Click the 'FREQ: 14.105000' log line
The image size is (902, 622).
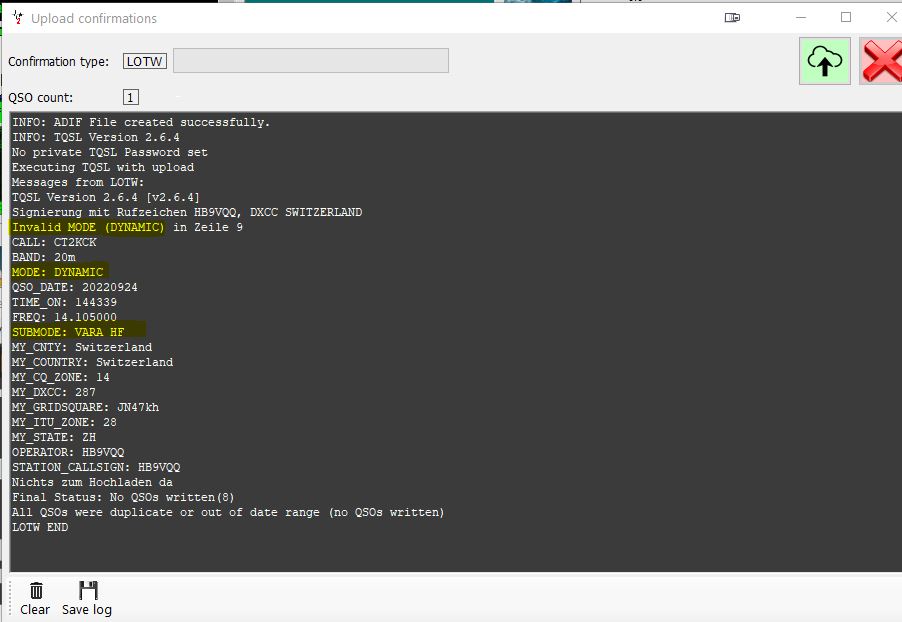64,317
